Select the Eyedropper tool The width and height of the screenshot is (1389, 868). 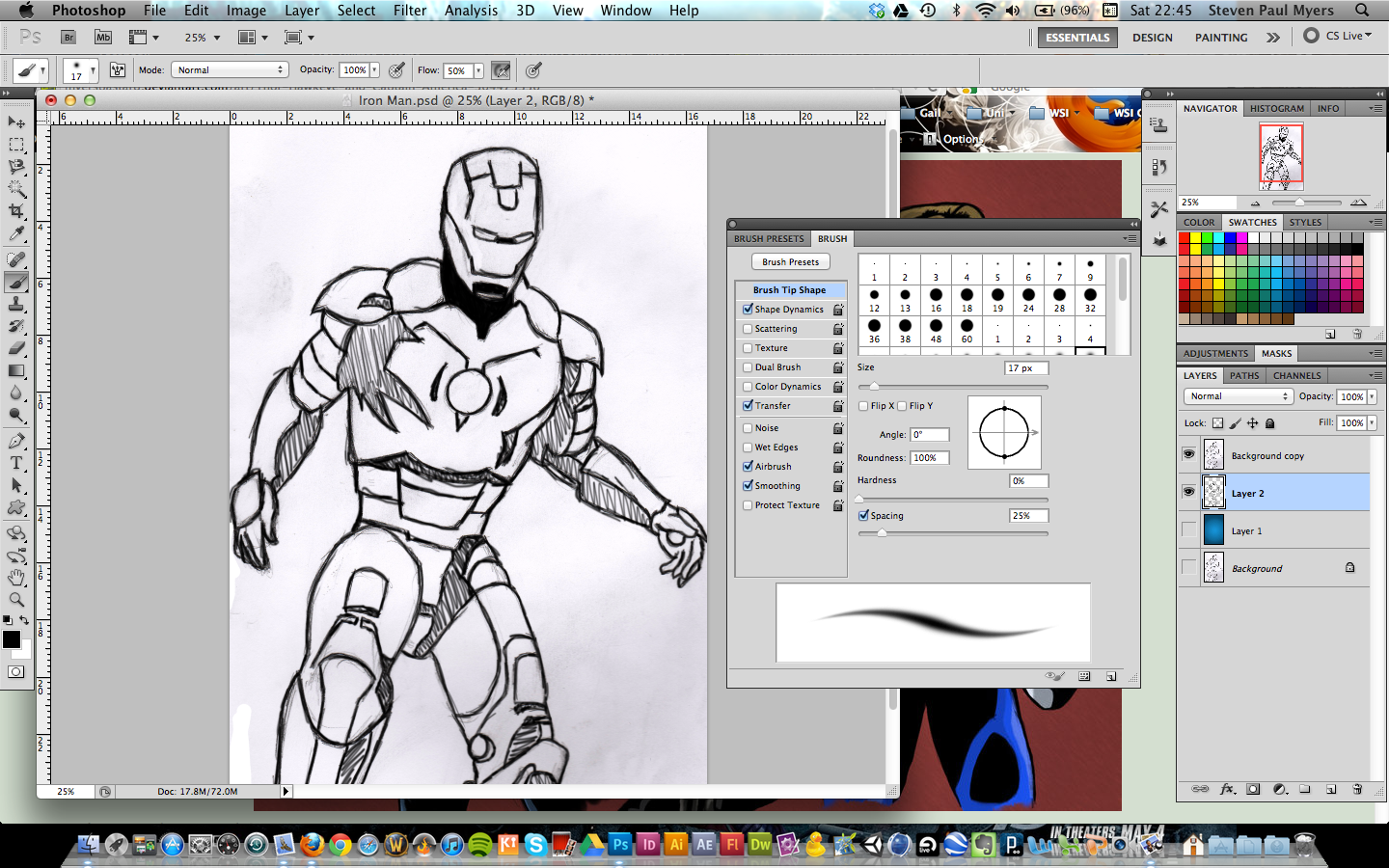[x=16, y=233]
